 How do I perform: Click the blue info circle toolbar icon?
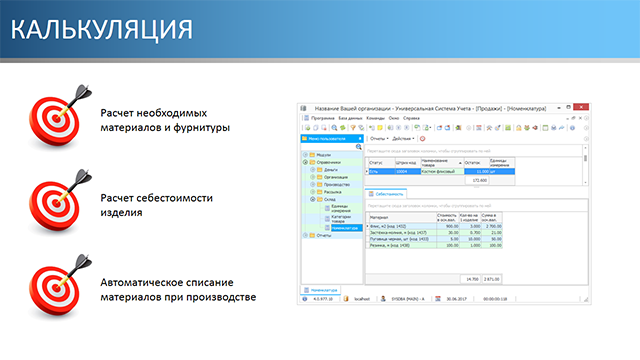(572, 128)
